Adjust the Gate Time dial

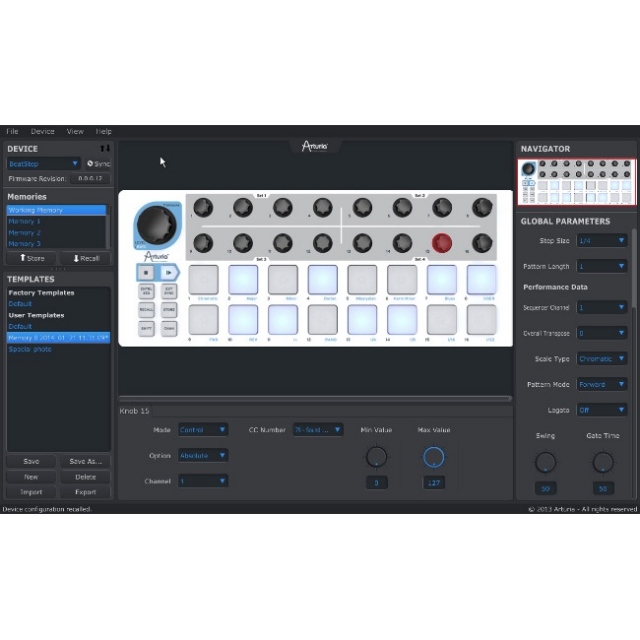click(603, 462)
